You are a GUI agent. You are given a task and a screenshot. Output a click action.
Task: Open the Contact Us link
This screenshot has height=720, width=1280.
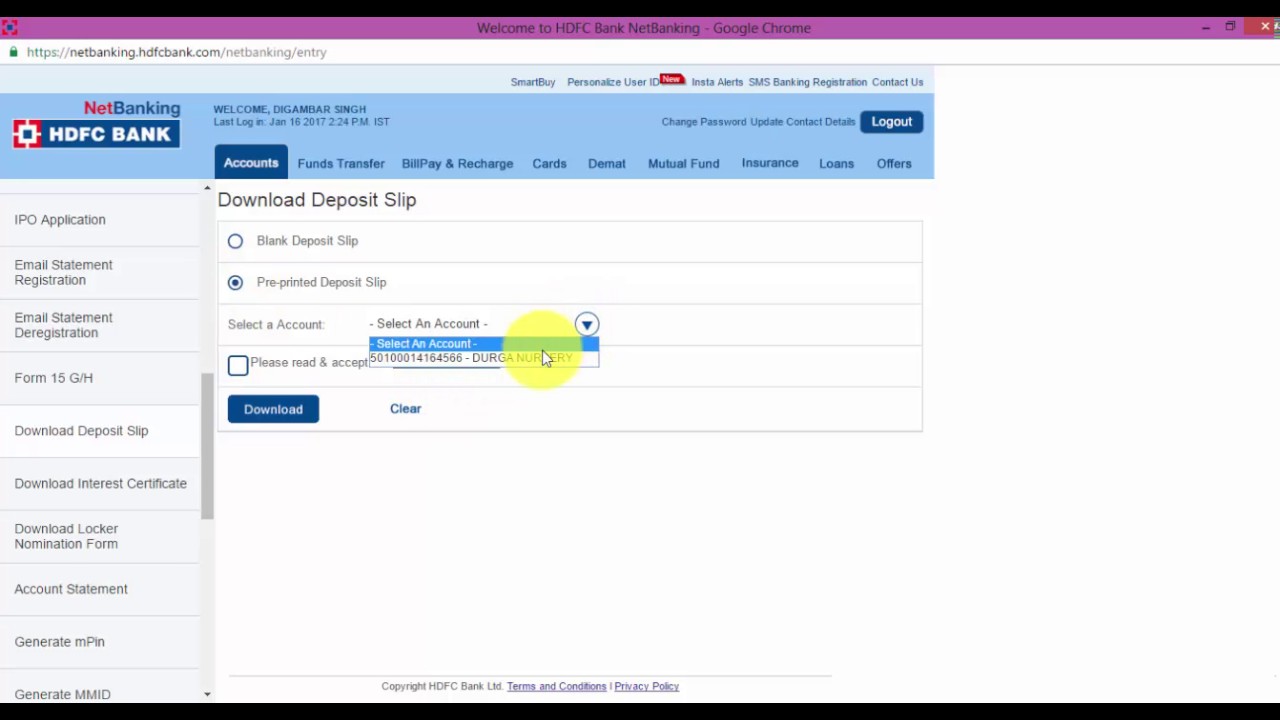point(897,82)
